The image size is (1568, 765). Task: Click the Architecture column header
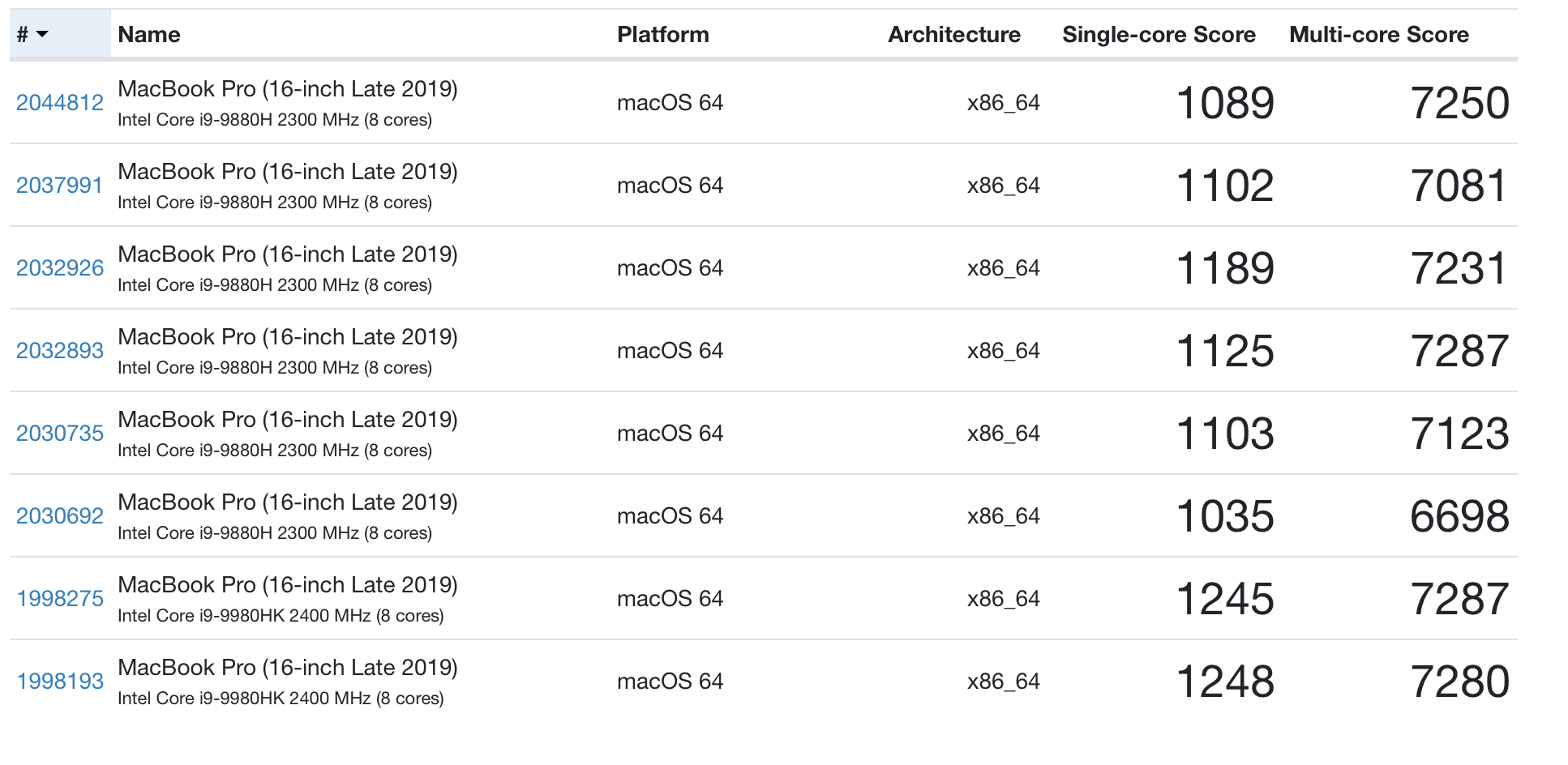pos(953,34)
